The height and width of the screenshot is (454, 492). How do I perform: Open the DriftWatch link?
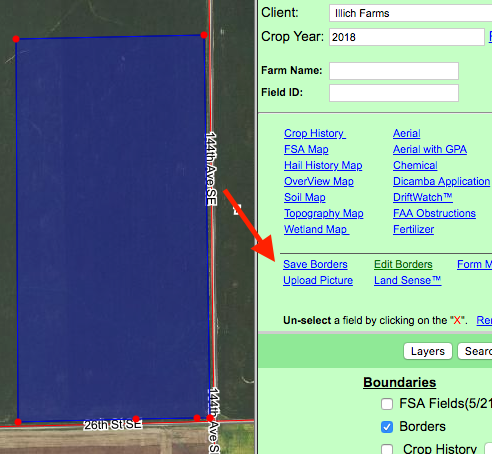point(423,197)
